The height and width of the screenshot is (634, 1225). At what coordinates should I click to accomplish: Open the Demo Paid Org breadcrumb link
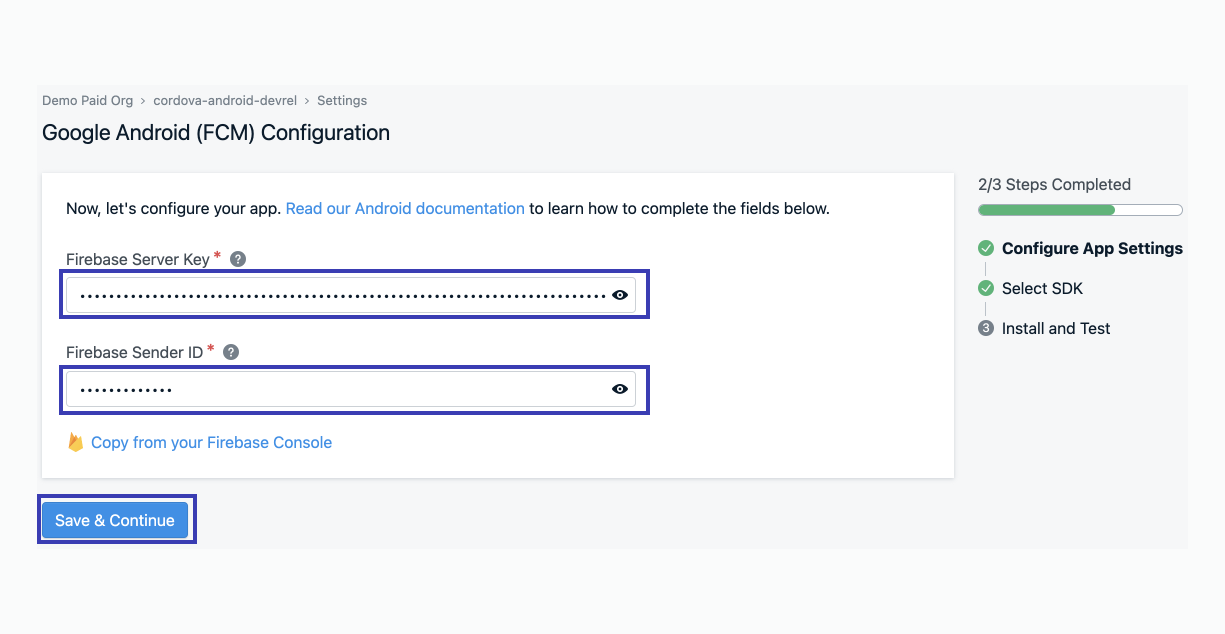coord(87,100)
